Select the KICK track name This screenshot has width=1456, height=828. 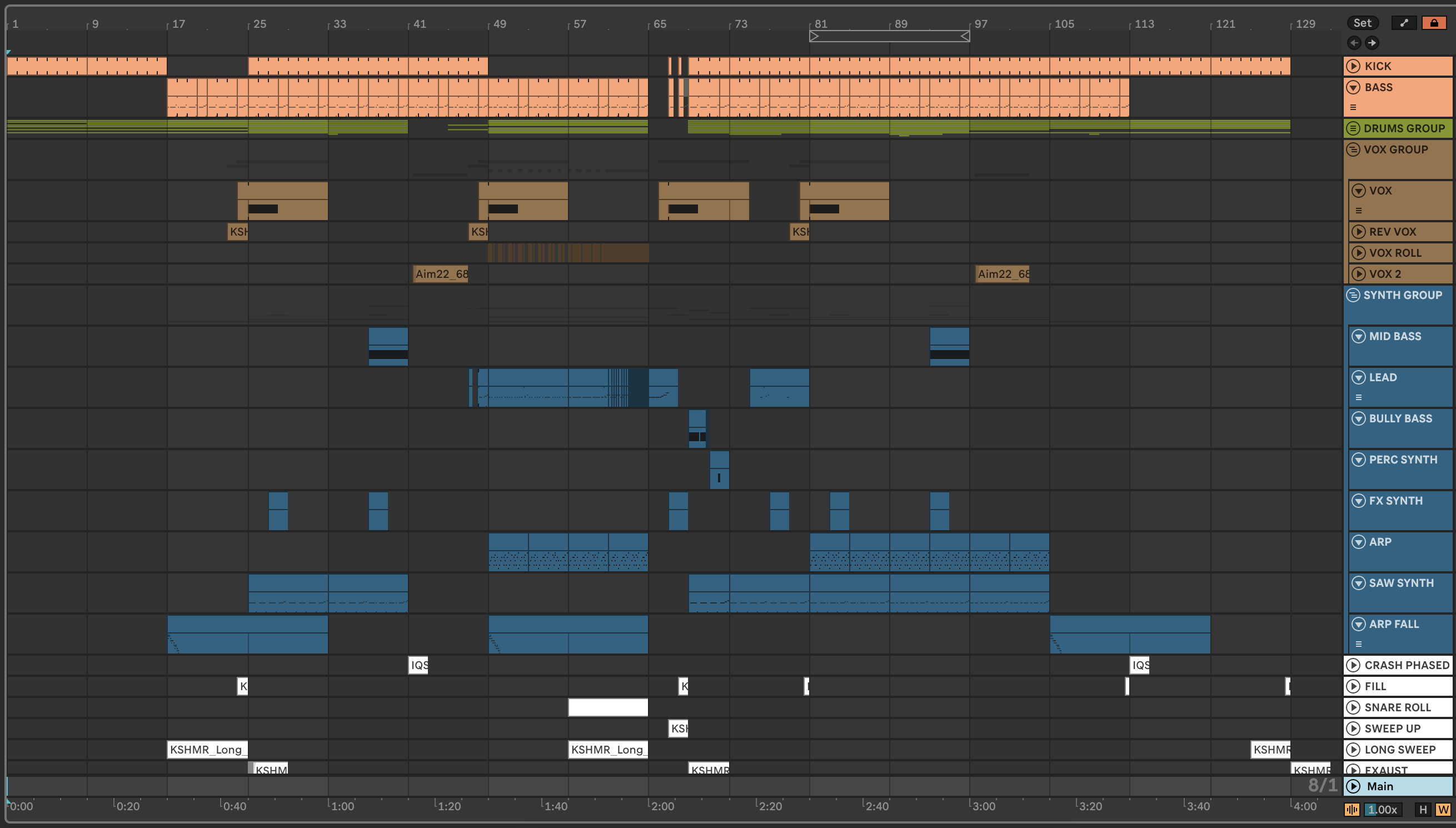[1378, 66]
